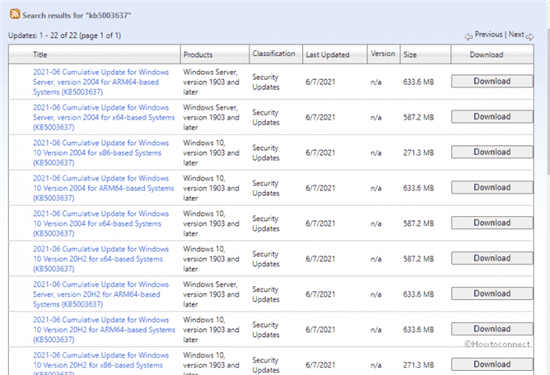
Task: Download Windows 10 20H2 x64-based update
Action: pos(492,258)
